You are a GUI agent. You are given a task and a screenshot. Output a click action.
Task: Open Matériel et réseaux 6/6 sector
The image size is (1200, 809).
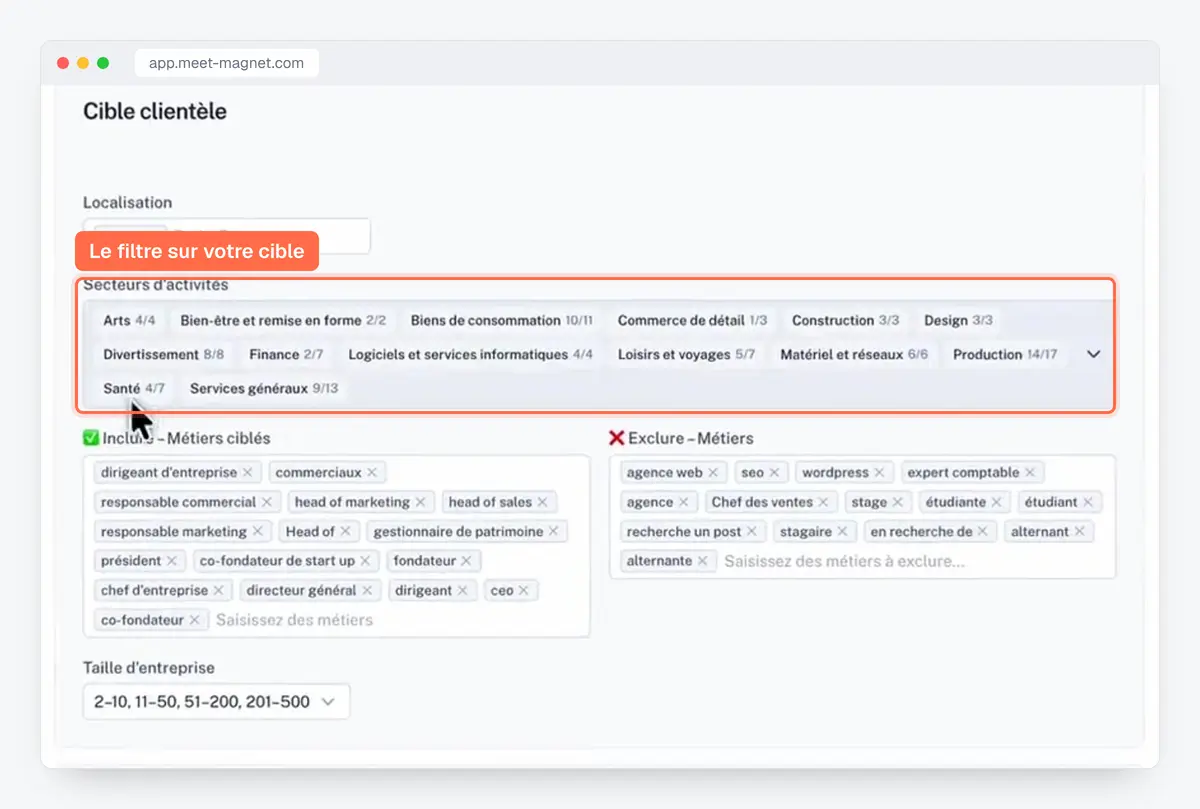(x=854, y=355)
